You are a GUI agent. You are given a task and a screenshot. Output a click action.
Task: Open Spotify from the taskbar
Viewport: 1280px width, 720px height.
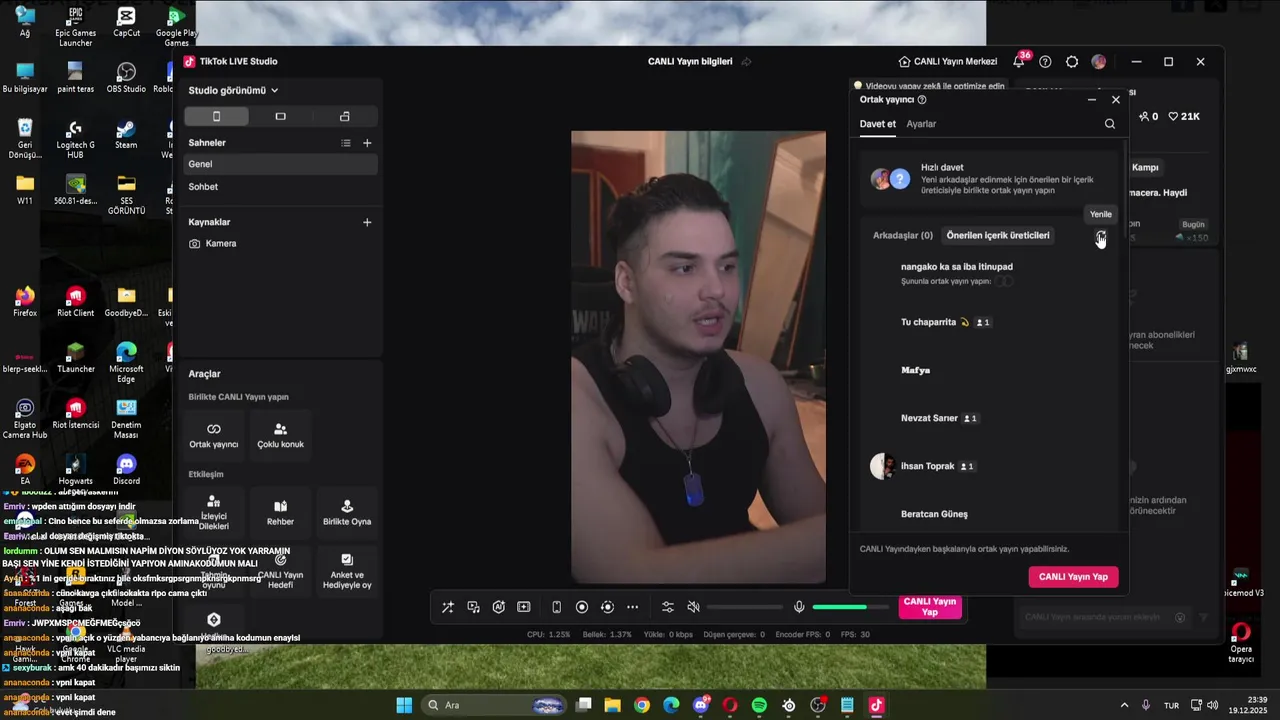pos(759,705)
